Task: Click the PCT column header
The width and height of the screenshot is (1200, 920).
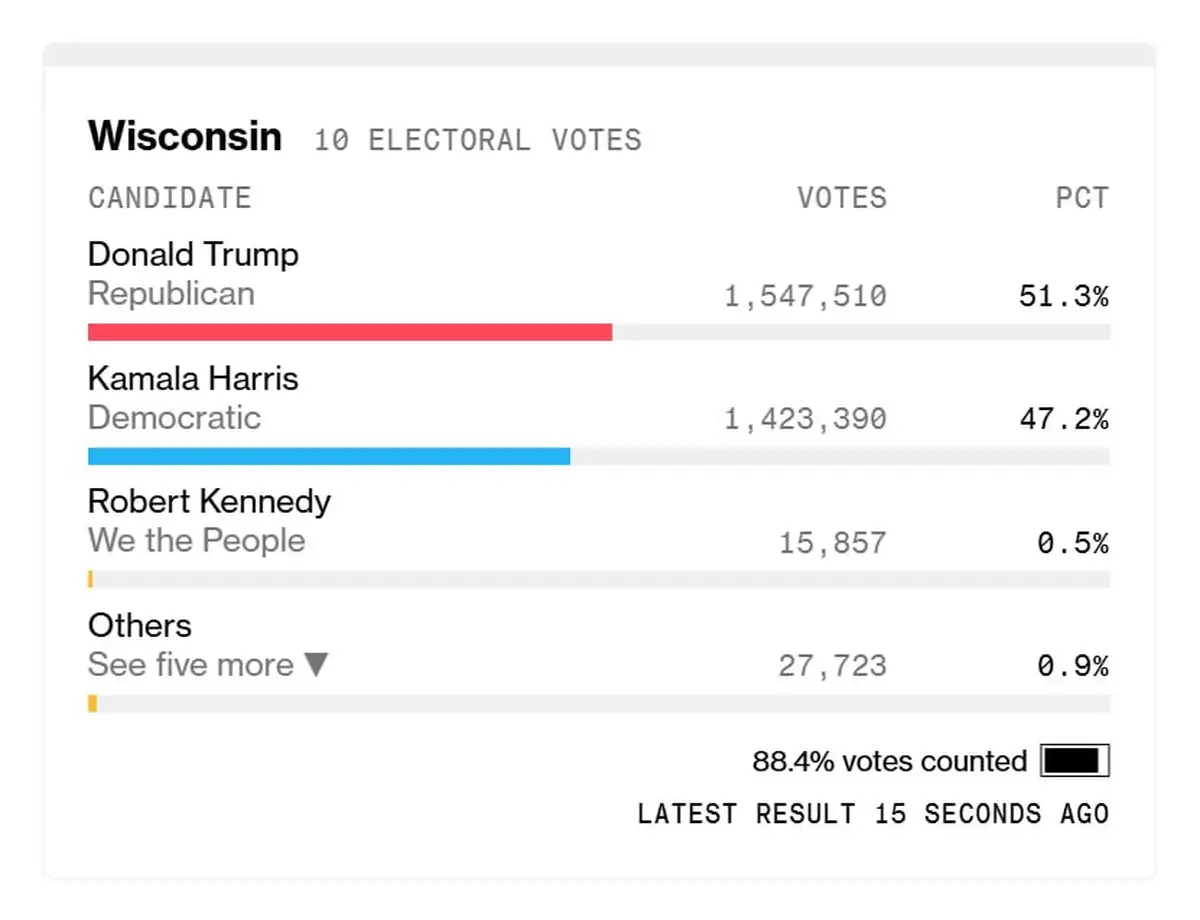Action: pos(1082,198)
